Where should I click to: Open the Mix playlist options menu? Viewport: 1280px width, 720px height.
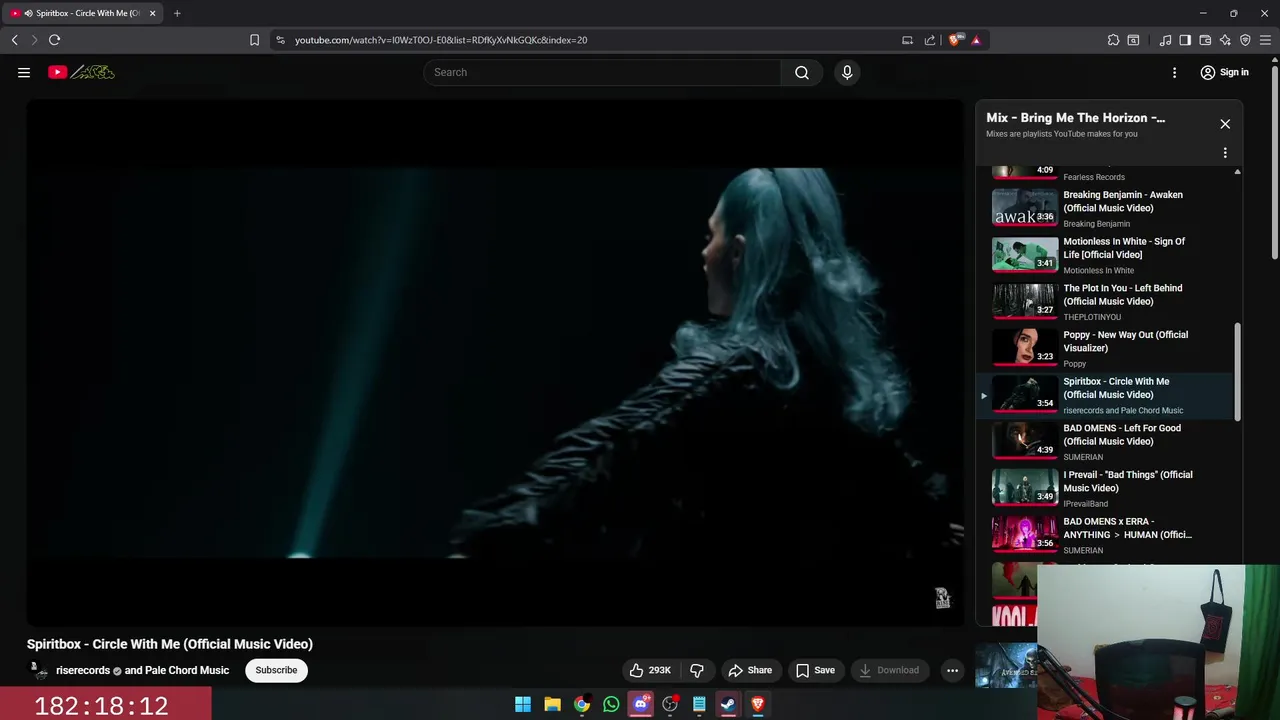tap(1225, 153)
